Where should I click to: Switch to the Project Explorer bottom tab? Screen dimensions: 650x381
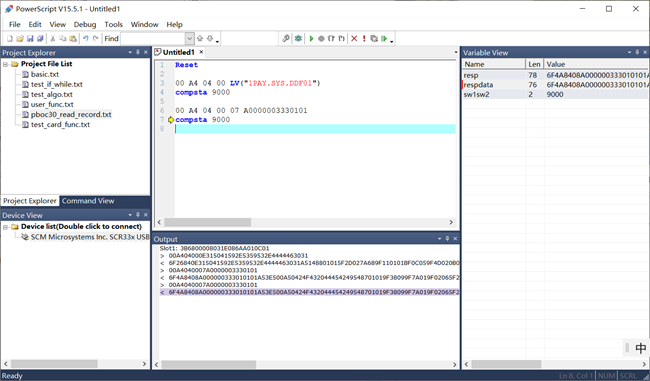(x=30, y=201)
